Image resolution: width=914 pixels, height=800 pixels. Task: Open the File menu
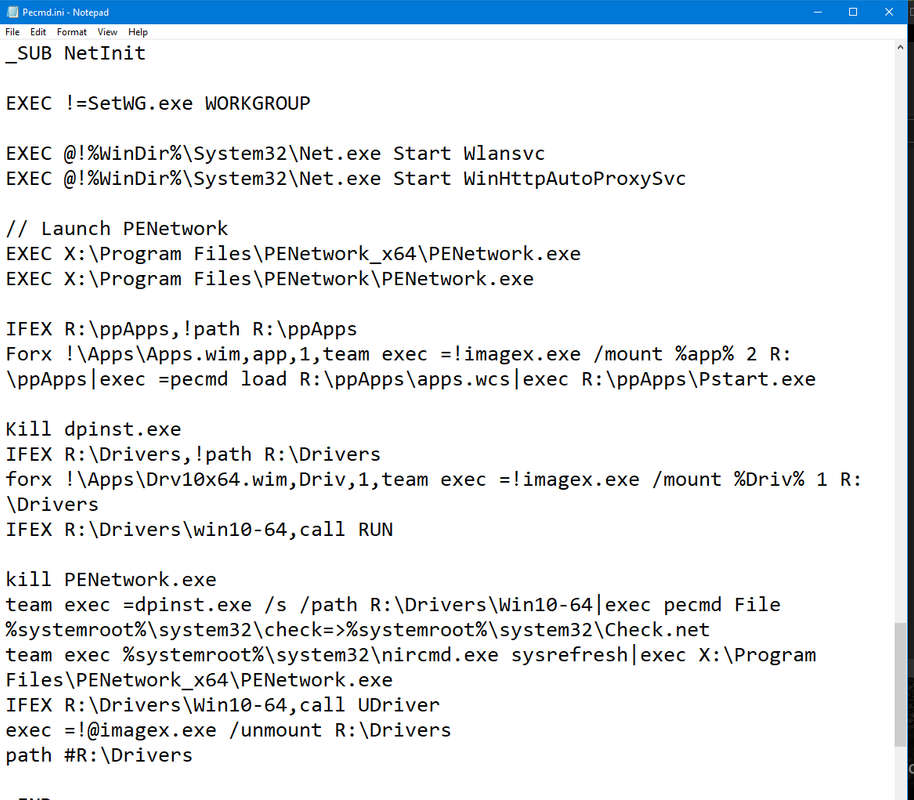click(12, 32)
